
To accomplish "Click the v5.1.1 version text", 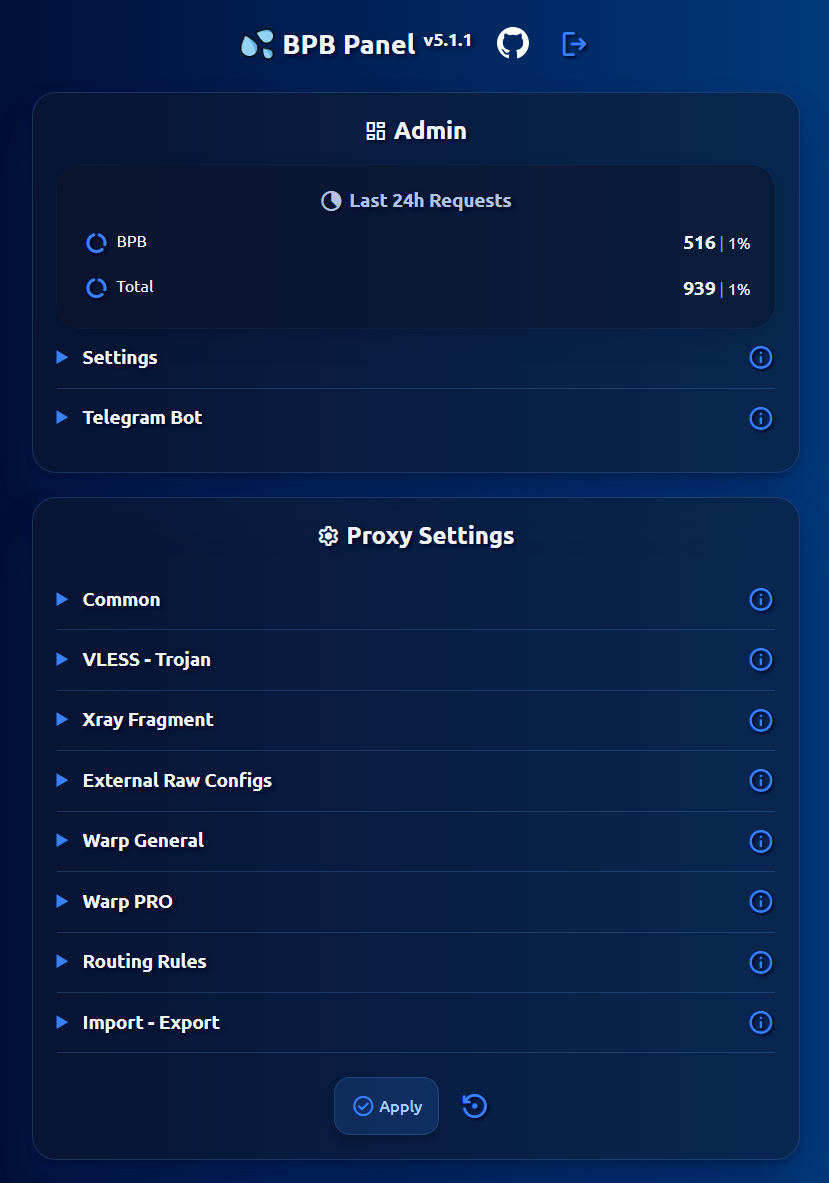I will coord(447,41).
